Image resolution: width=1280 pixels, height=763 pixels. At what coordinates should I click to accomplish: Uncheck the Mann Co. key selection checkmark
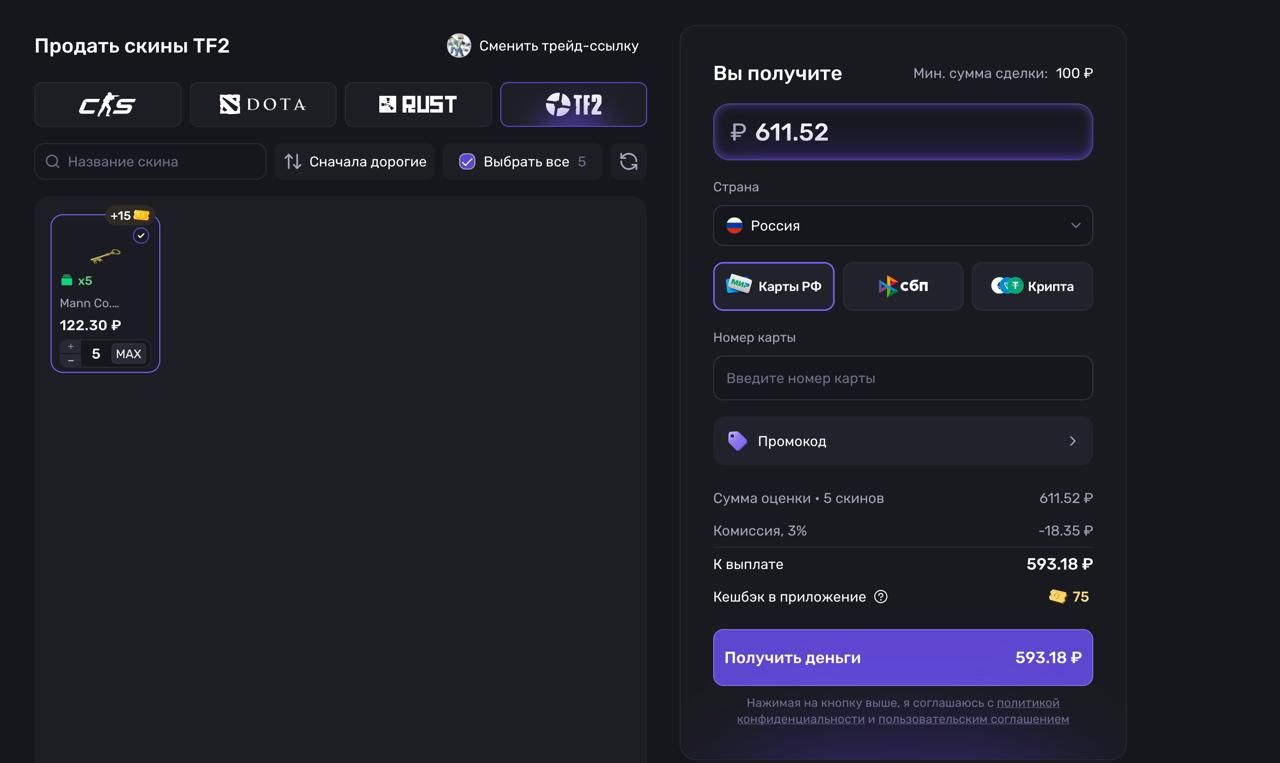pos(141,236)
